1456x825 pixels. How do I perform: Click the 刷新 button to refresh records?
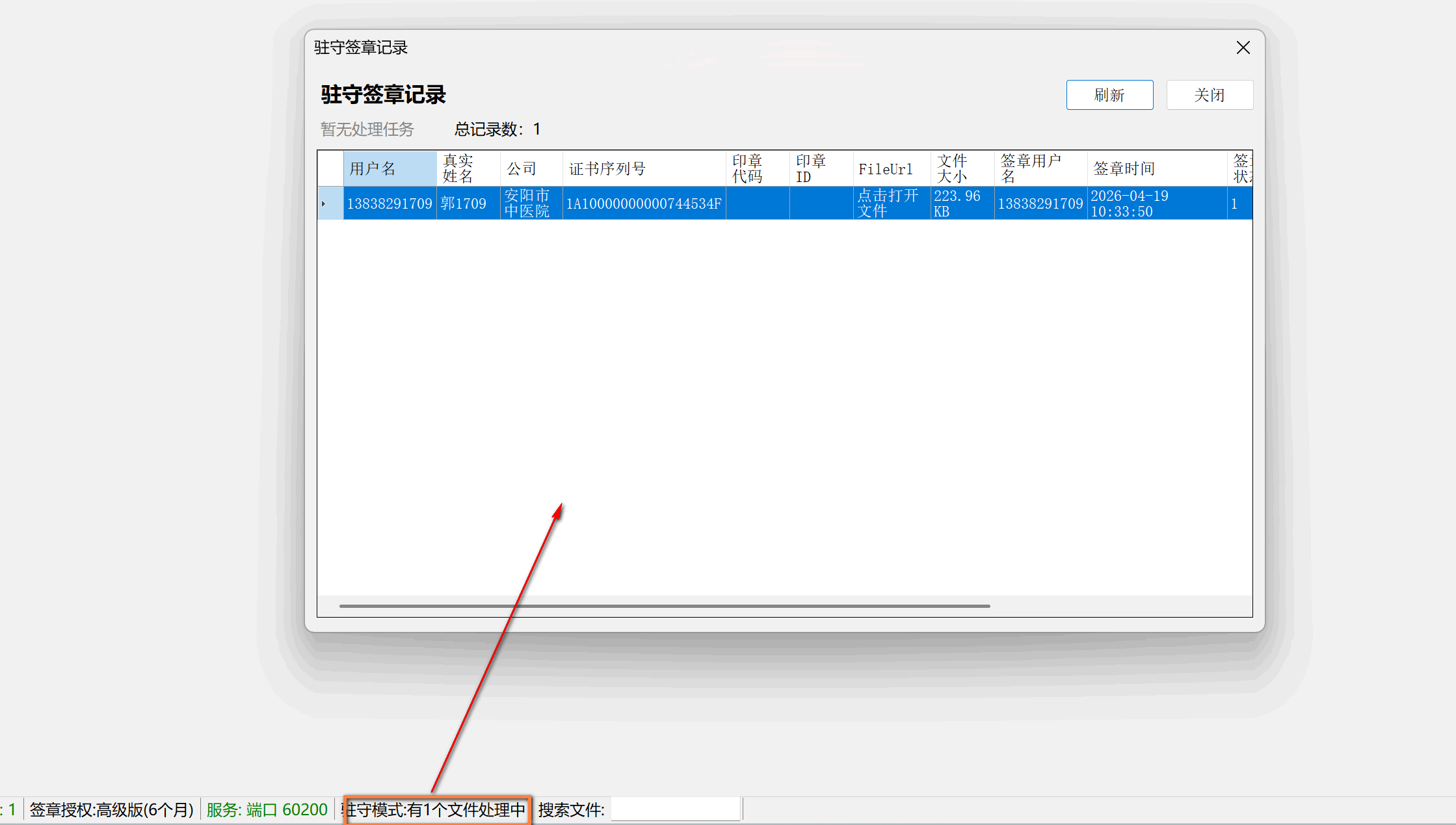pyautogui.click(x=1109, y=94)
